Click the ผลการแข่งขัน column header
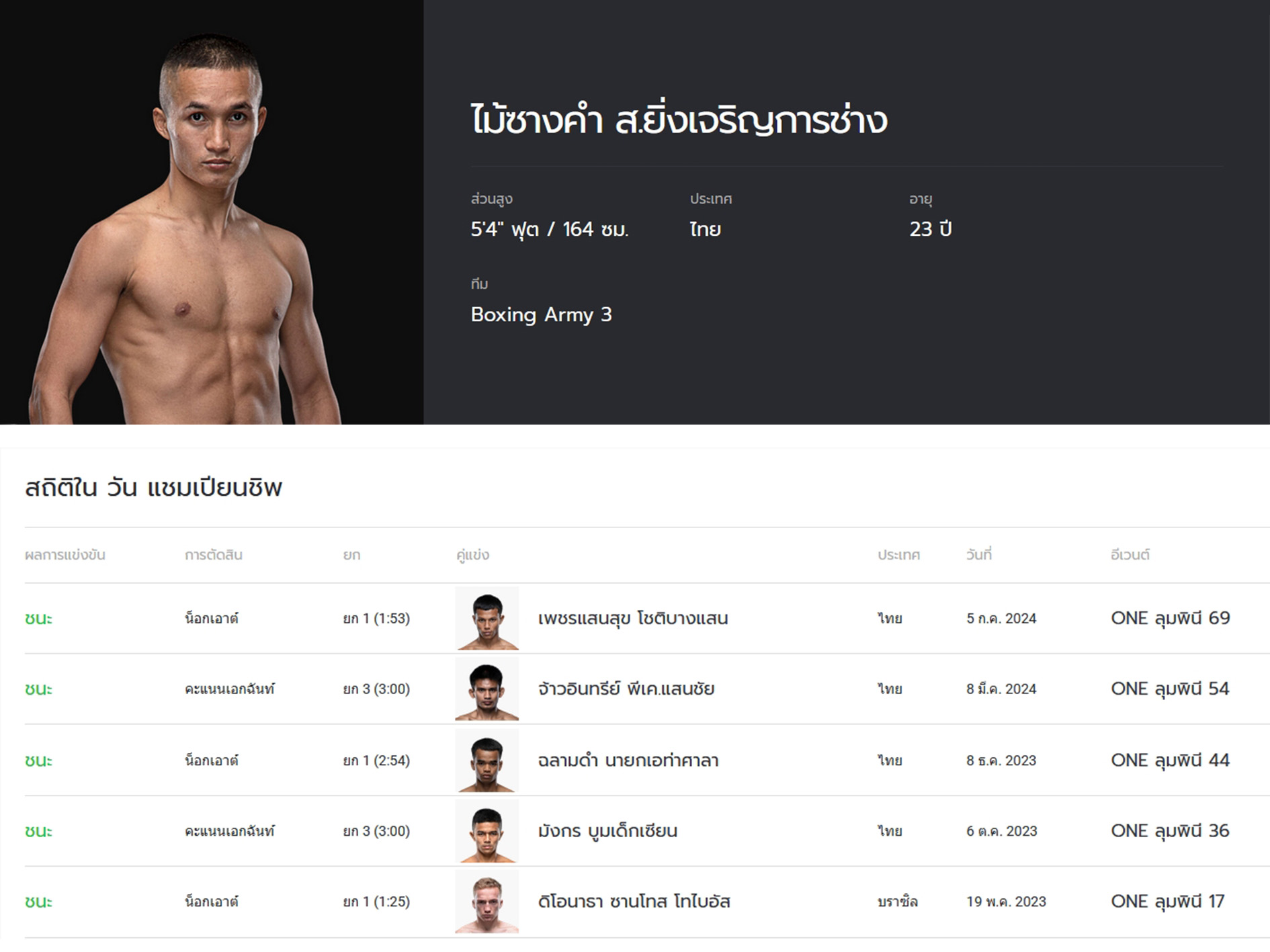Screen dimensions: 1270x952 (x=65, y=555)
